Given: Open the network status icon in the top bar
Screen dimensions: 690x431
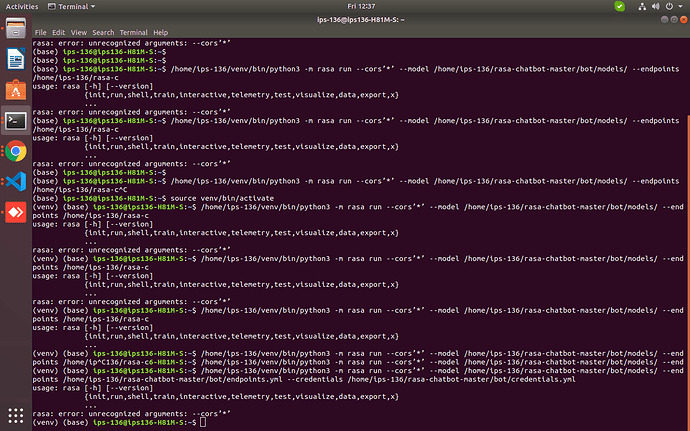Looking at the screenshot, I should (642, 7).
